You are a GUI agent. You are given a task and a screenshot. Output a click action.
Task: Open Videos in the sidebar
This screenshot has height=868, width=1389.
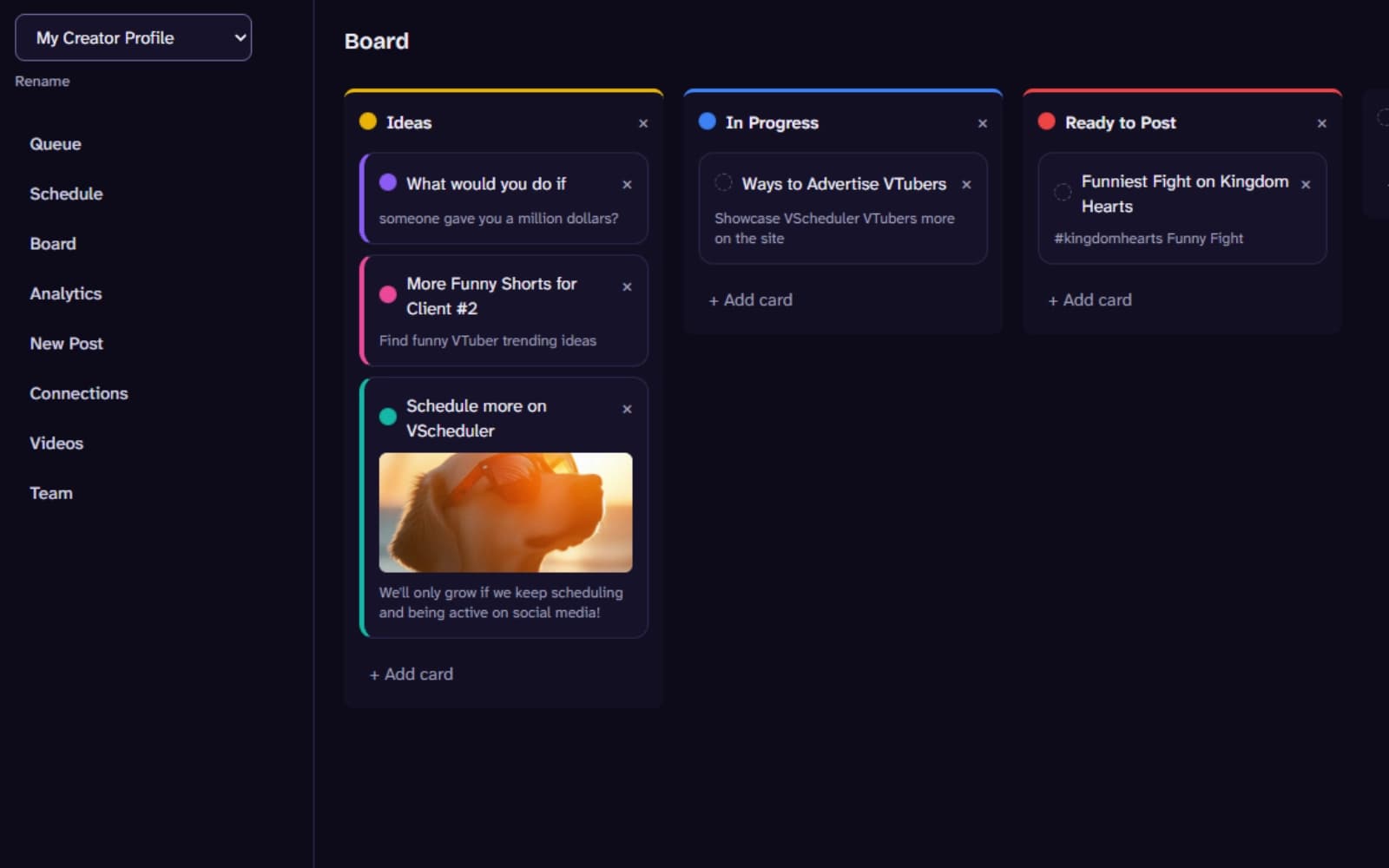[x=56, y=444]
